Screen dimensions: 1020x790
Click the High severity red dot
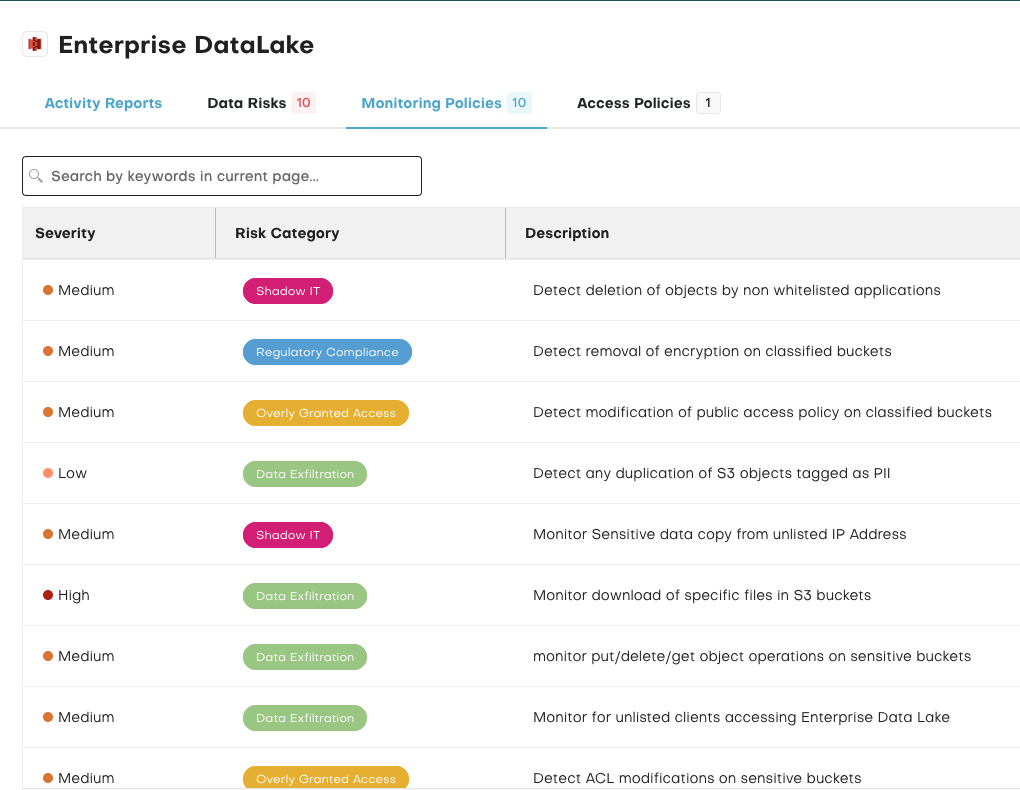(48, 596)
